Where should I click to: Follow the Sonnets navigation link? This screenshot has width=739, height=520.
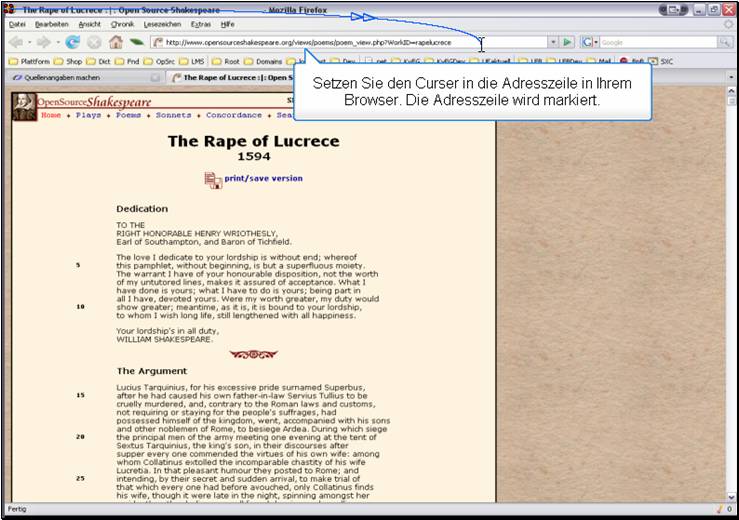click(x=173, y=115)
